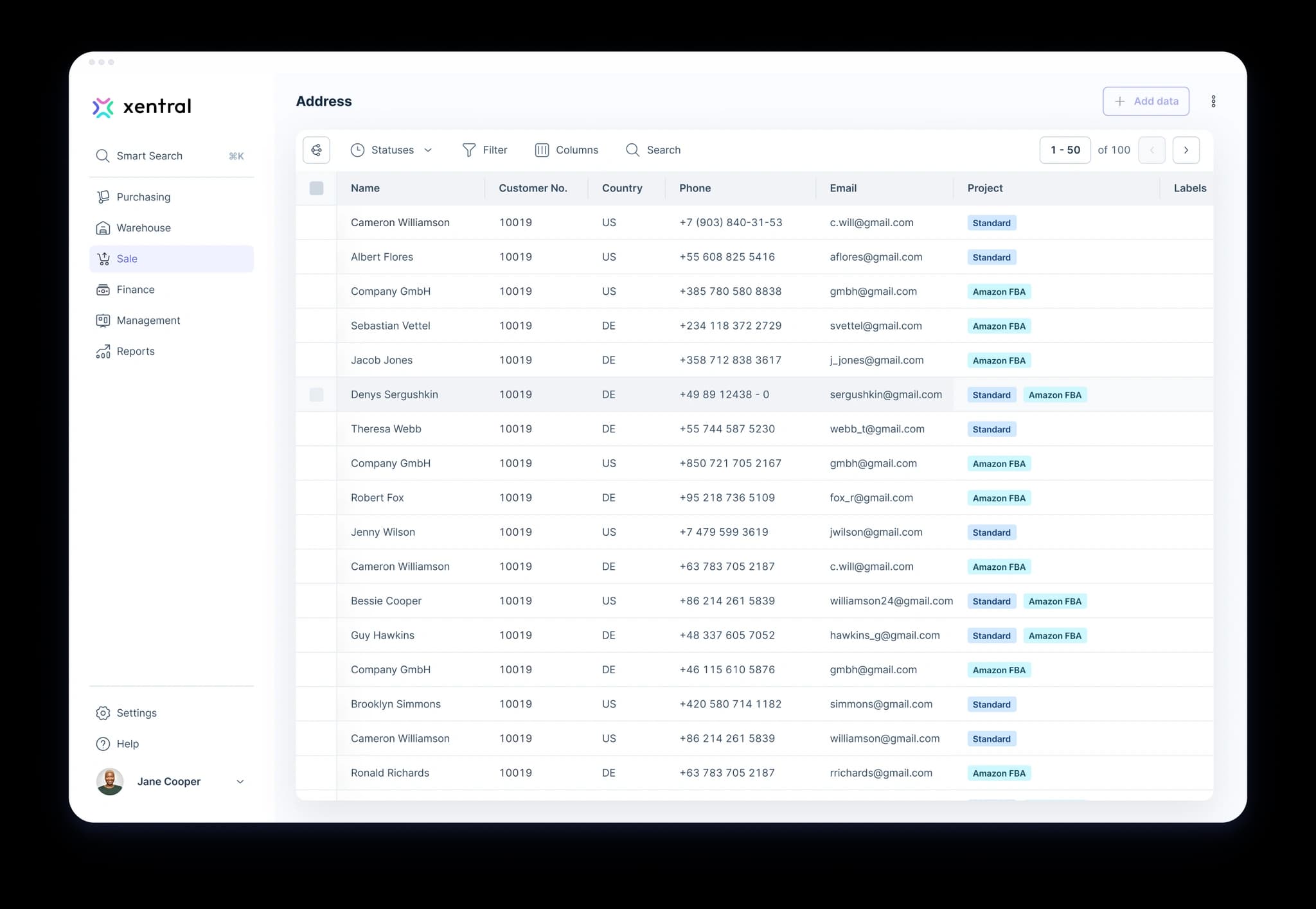
Task: Sort by the Project column header
Action: (x=984, y=188)
